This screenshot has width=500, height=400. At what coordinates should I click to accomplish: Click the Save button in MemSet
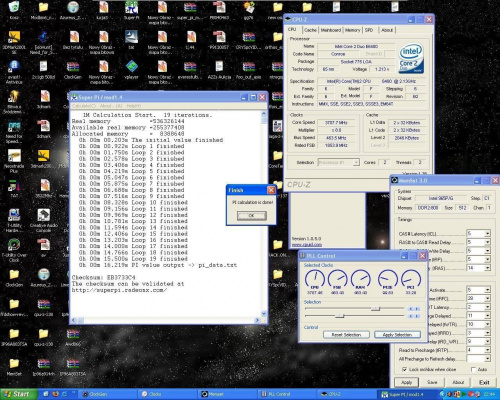tap(432, 382)
